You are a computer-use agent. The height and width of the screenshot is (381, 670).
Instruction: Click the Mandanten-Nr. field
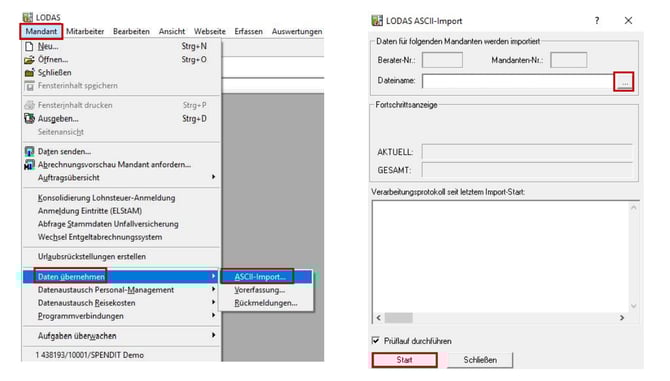pyautogui.click(x=569, y=60)
